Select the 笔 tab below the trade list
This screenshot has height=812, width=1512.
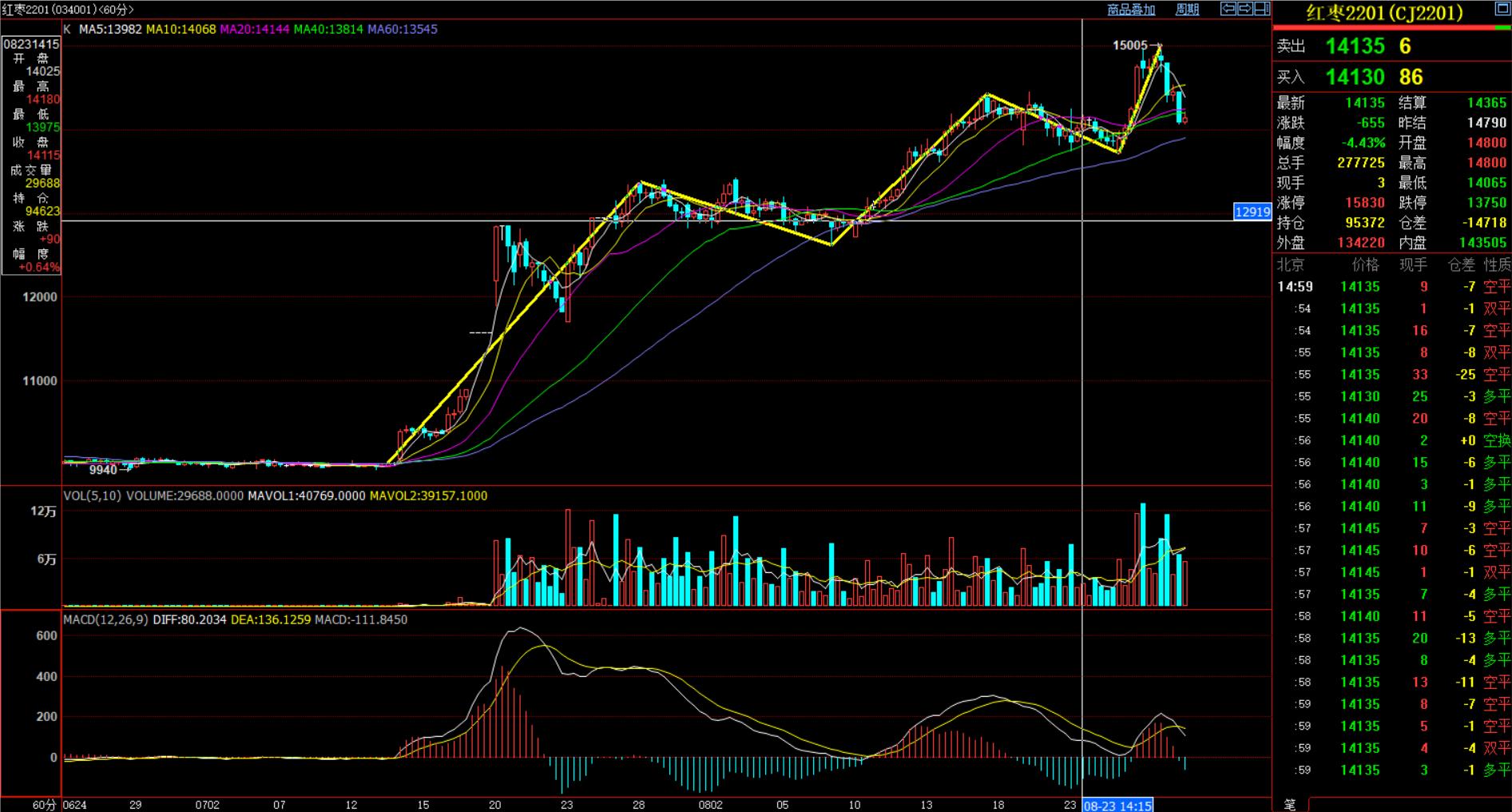coord(1289,804)
